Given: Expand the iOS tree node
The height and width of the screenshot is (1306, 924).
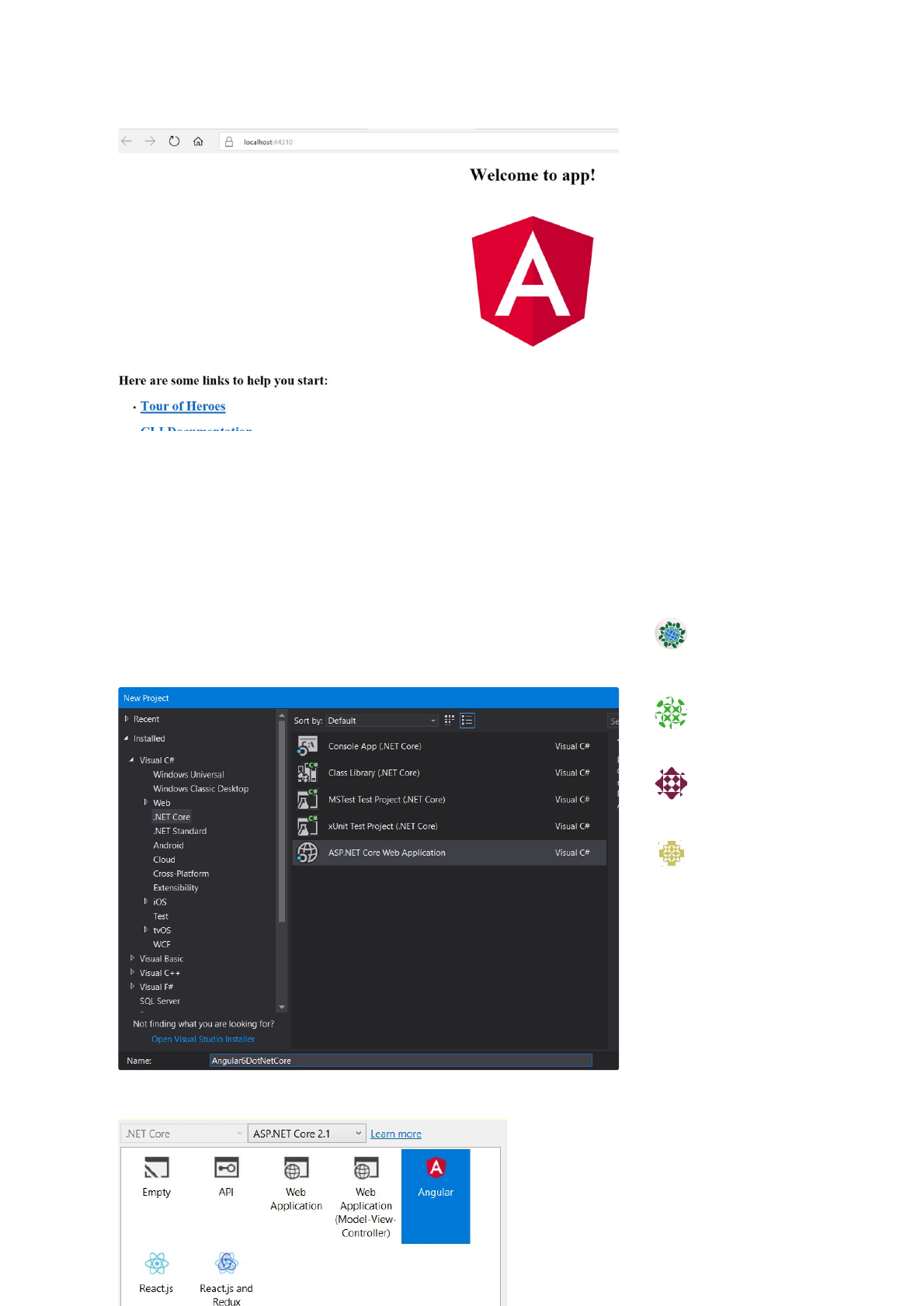Looking at the screenshot, I should (x=145, y=901).
